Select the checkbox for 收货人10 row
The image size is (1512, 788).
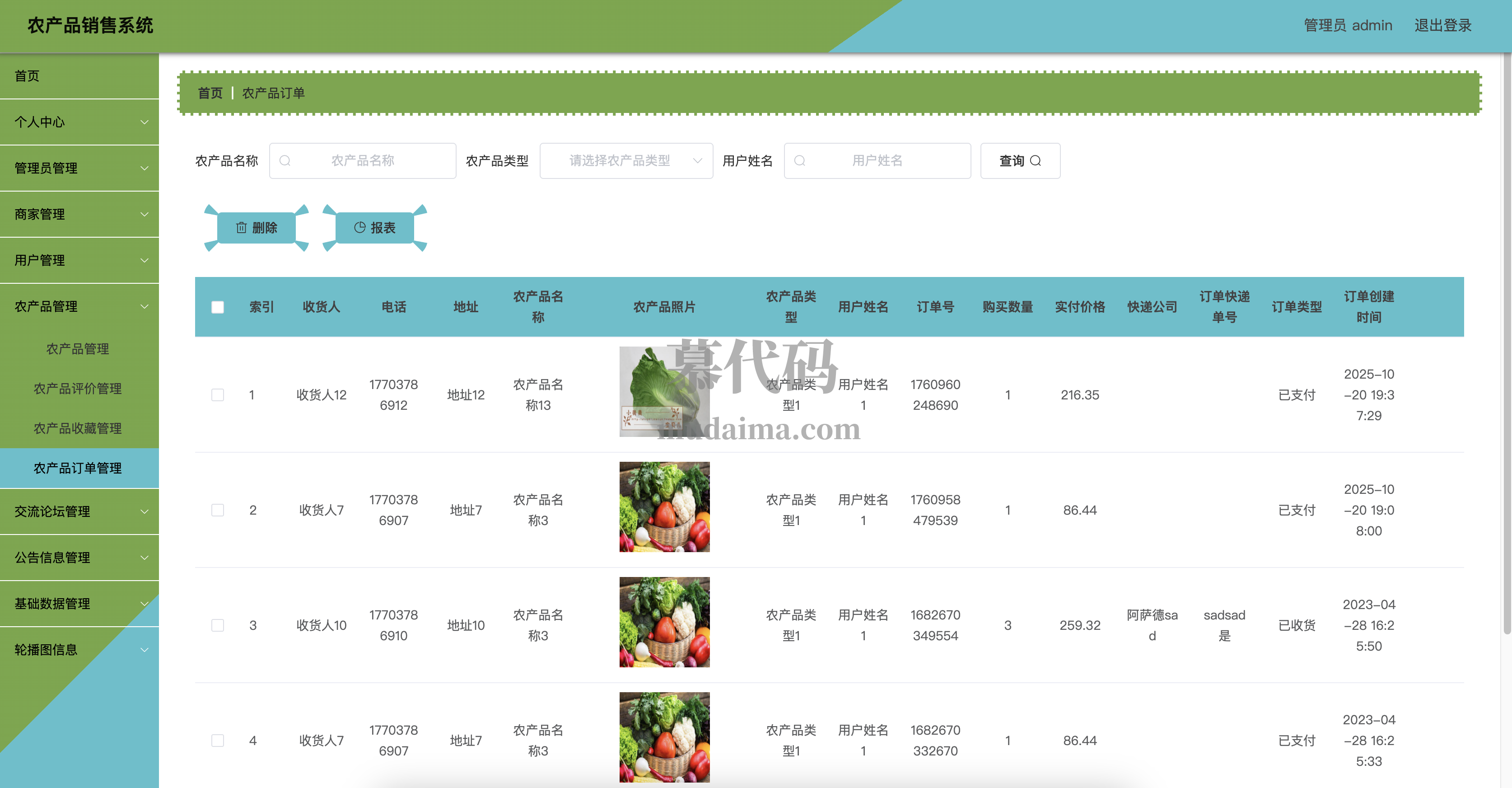[x=218, y=625]
